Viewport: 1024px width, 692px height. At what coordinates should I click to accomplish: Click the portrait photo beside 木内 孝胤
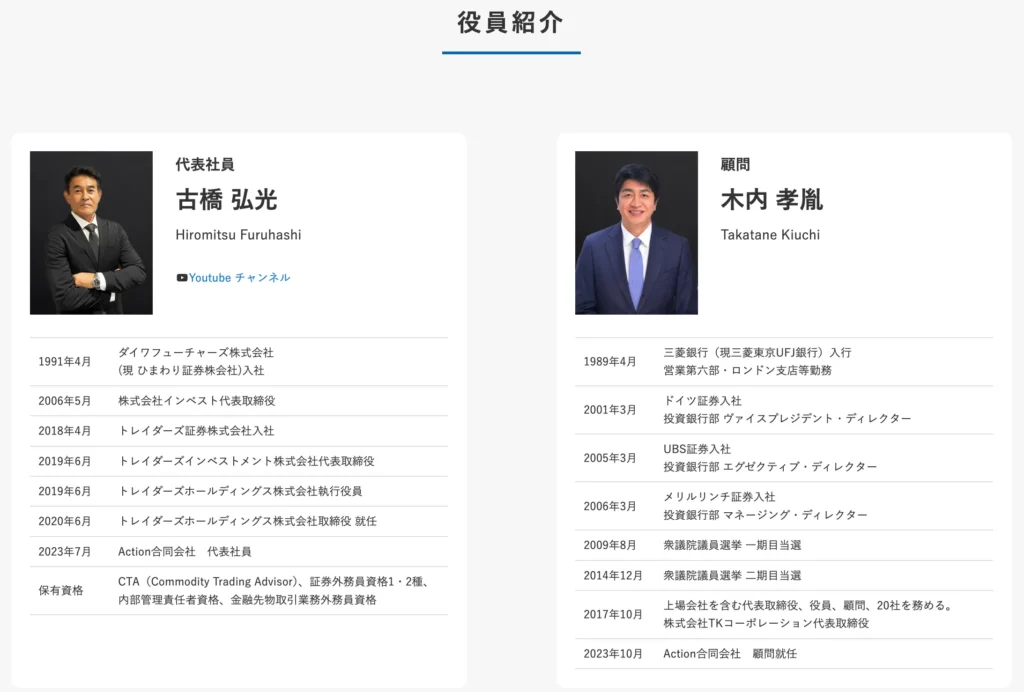(x=636, y=233)
